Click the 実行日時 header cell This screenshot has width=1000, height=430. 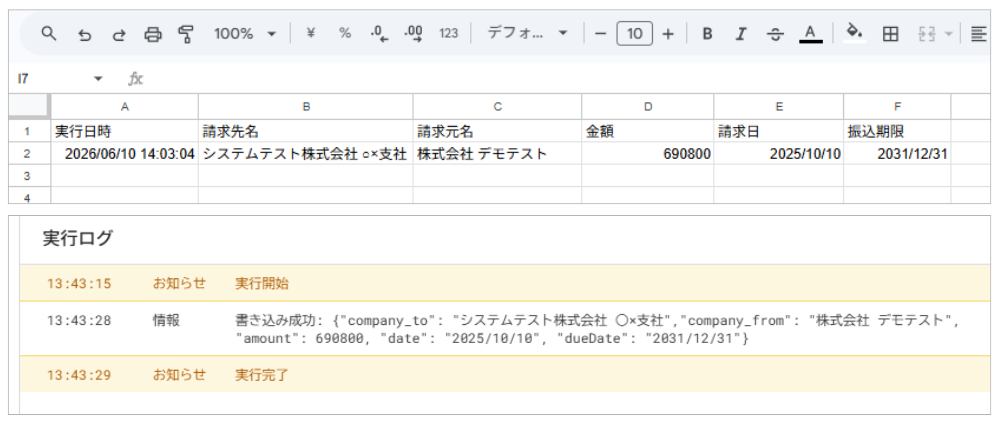125,131
